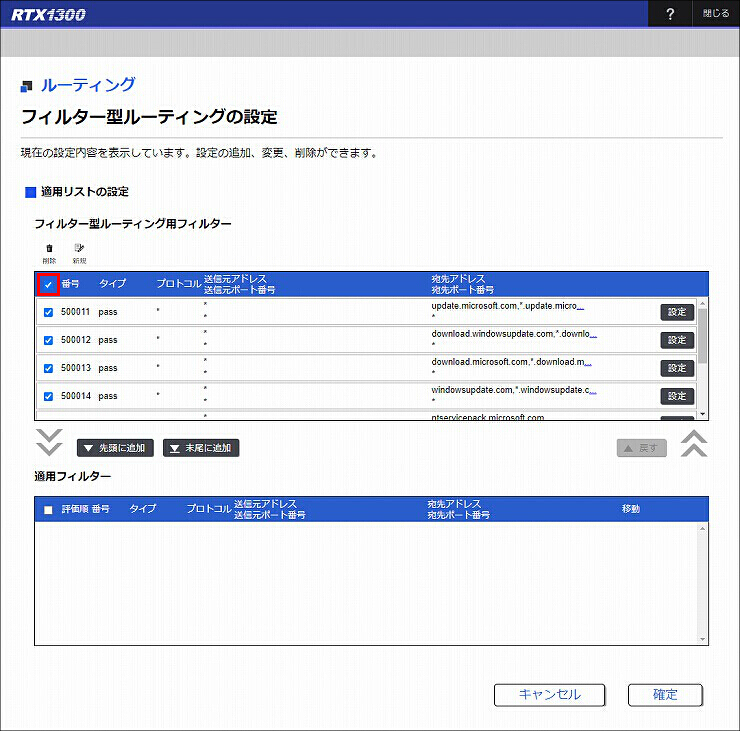
Task: Toggle the select-all checkbox in filter header
Action: pyautogui.click(x=48, y=285)
